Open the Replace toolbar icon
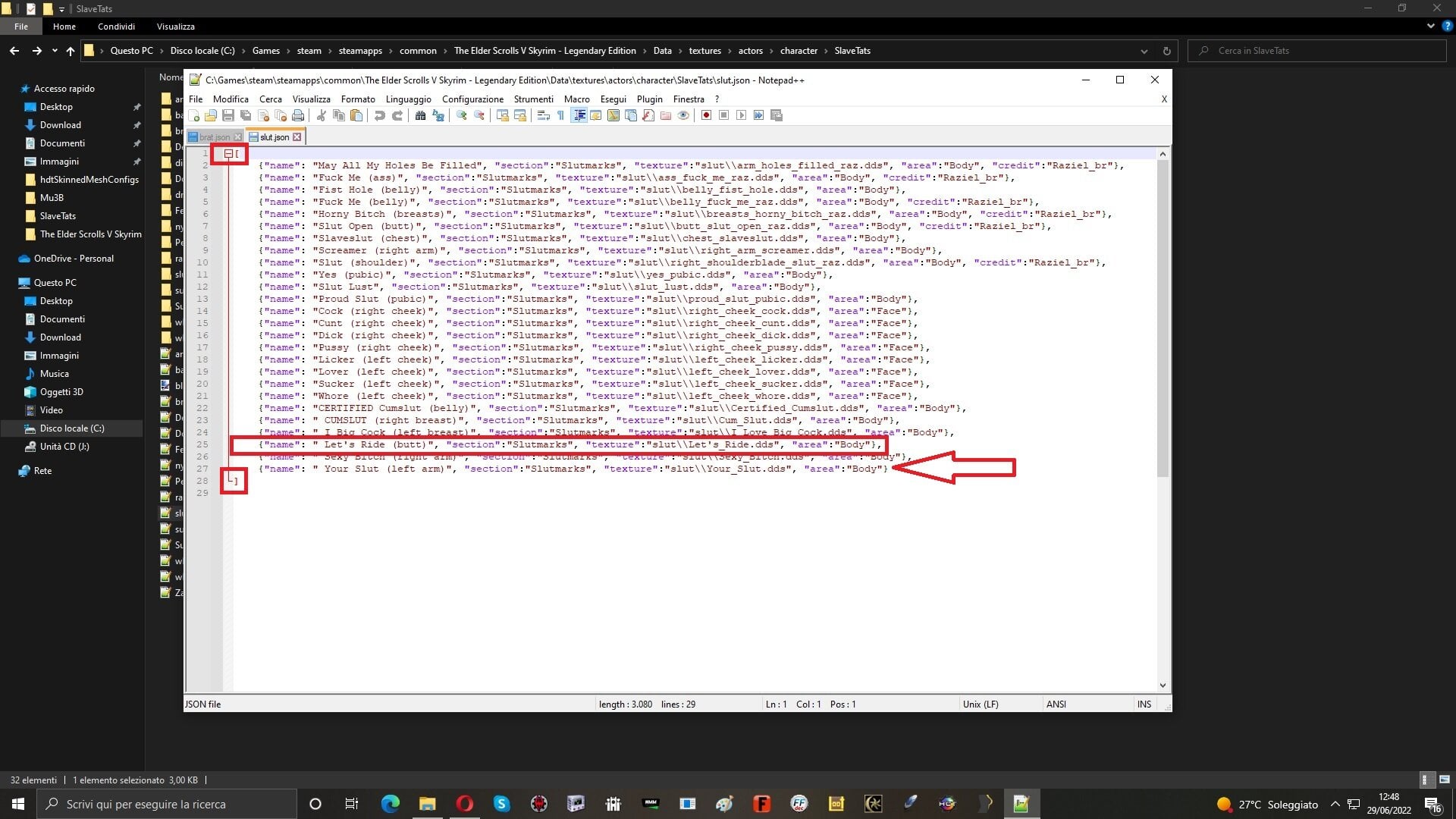 (x=438, y=115)
